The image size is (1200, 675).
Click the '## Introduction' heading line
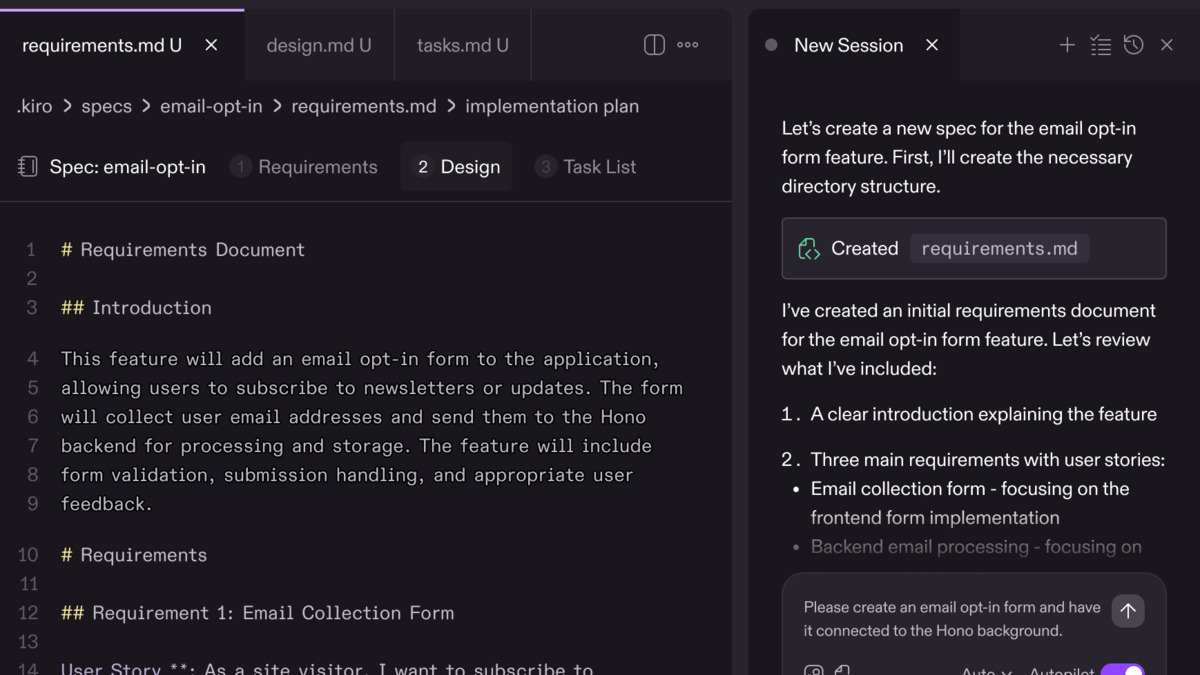(x=136, y=308)
